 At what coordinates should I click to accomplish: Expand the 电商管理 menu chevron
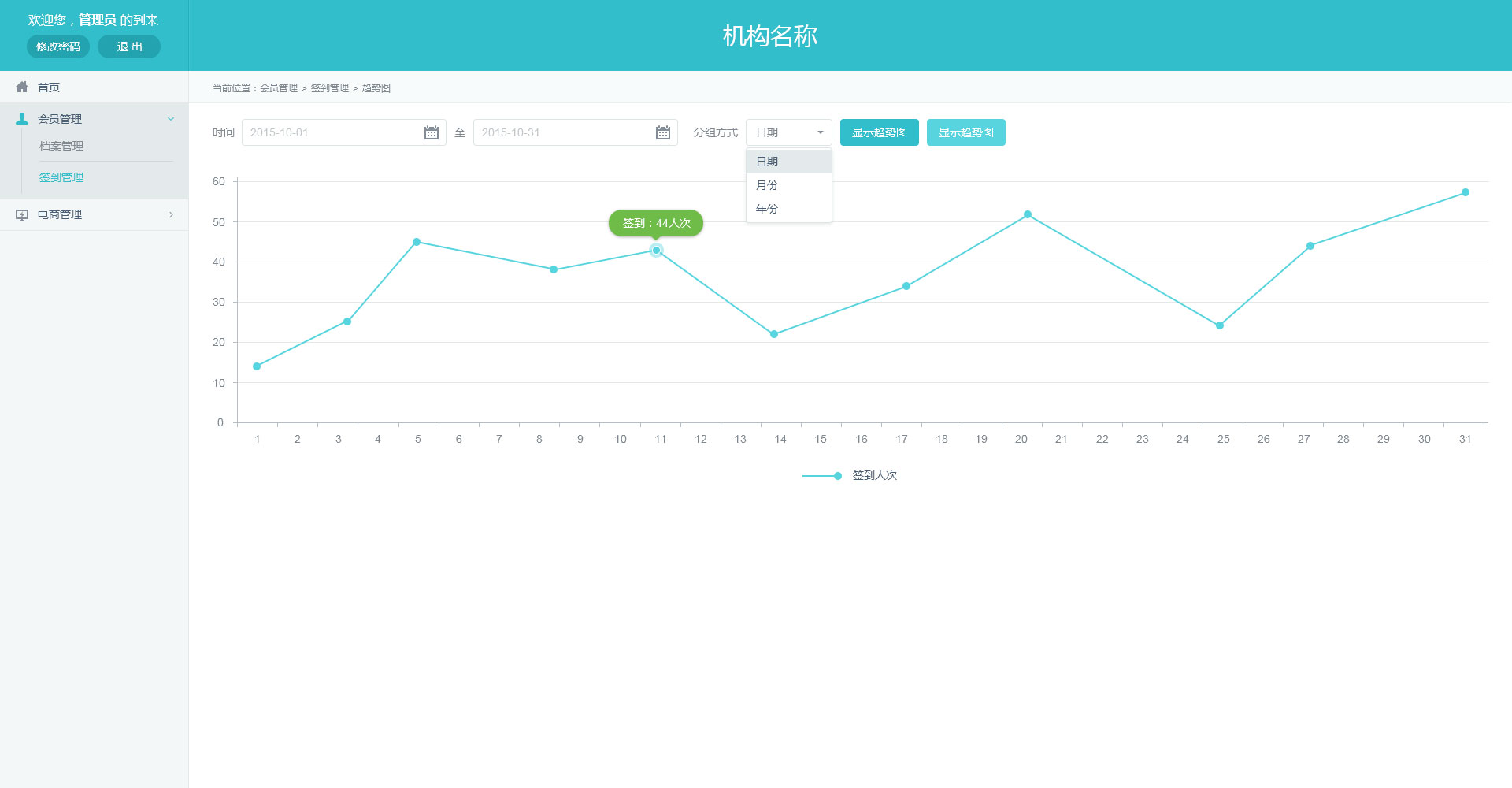(x=171, y=214)
